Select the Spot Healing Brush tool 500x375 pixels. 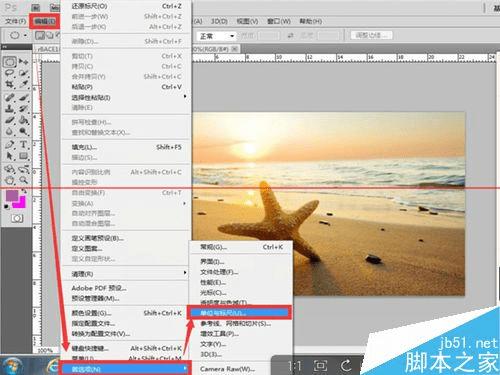[x=10, y=97]
